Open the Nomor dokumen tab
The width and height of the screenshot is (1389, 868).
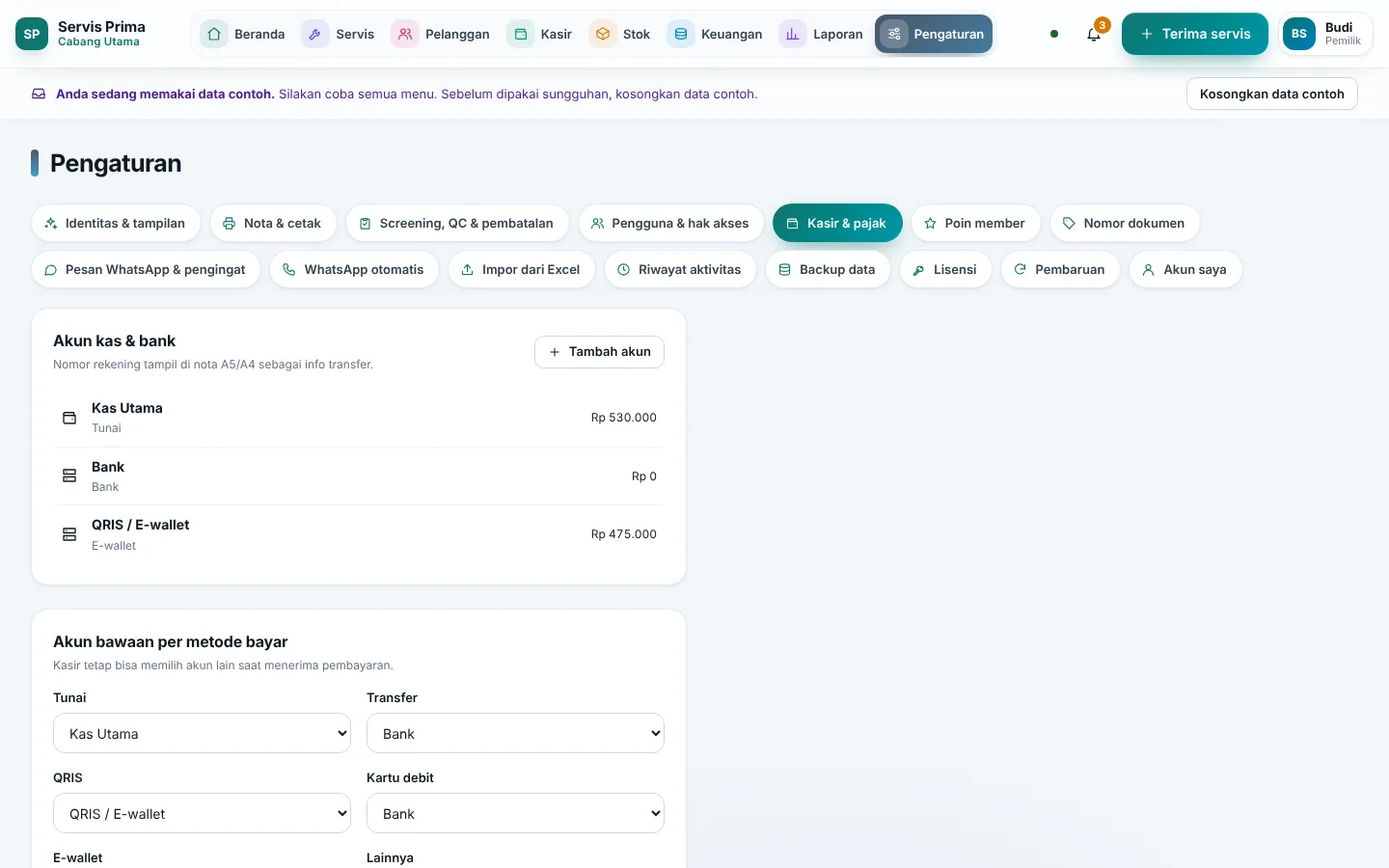pyautogui.click(x=1125, y=223)
